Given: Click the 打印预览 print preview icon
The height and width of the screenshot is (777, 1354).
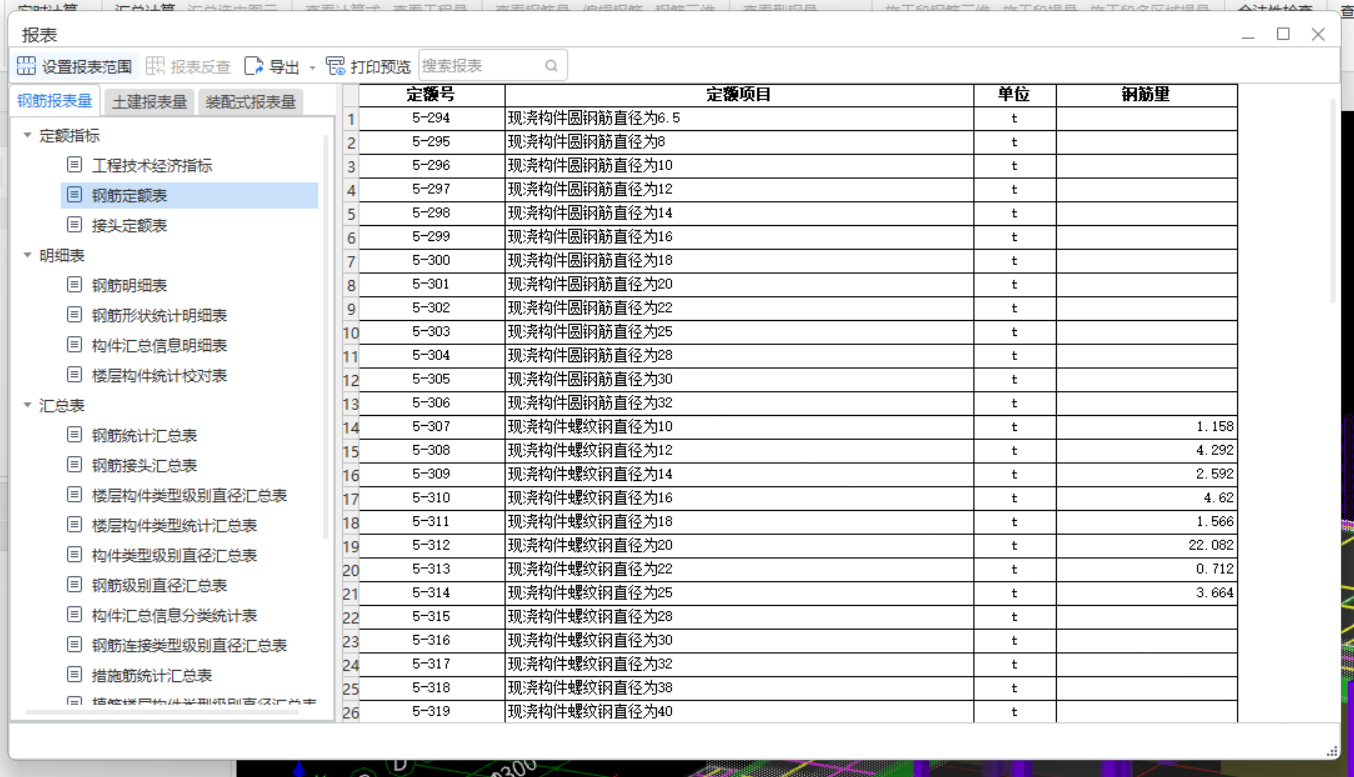Looking at the screenshot, I should coord(335,66).
